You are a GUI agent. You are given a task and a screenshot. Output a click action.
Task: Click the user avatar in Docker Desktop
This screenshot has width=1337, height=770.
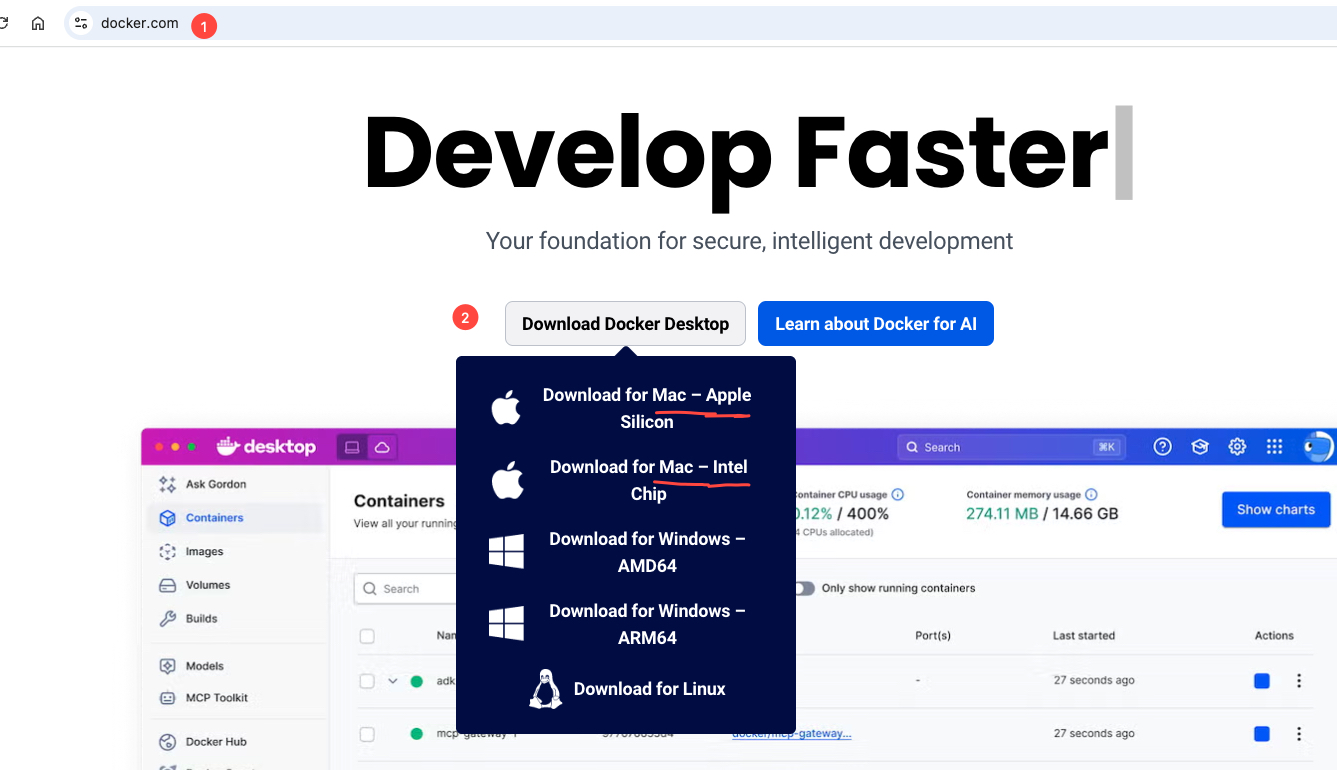click(1319, 447)
